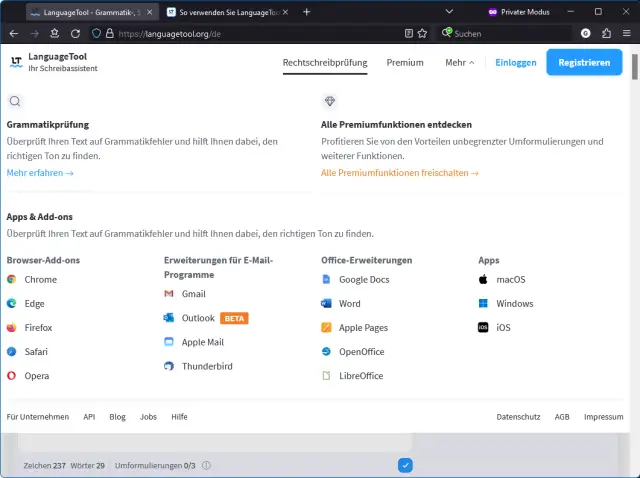
Task: Bookmark page with the star icon
Action: pos(422,33)
